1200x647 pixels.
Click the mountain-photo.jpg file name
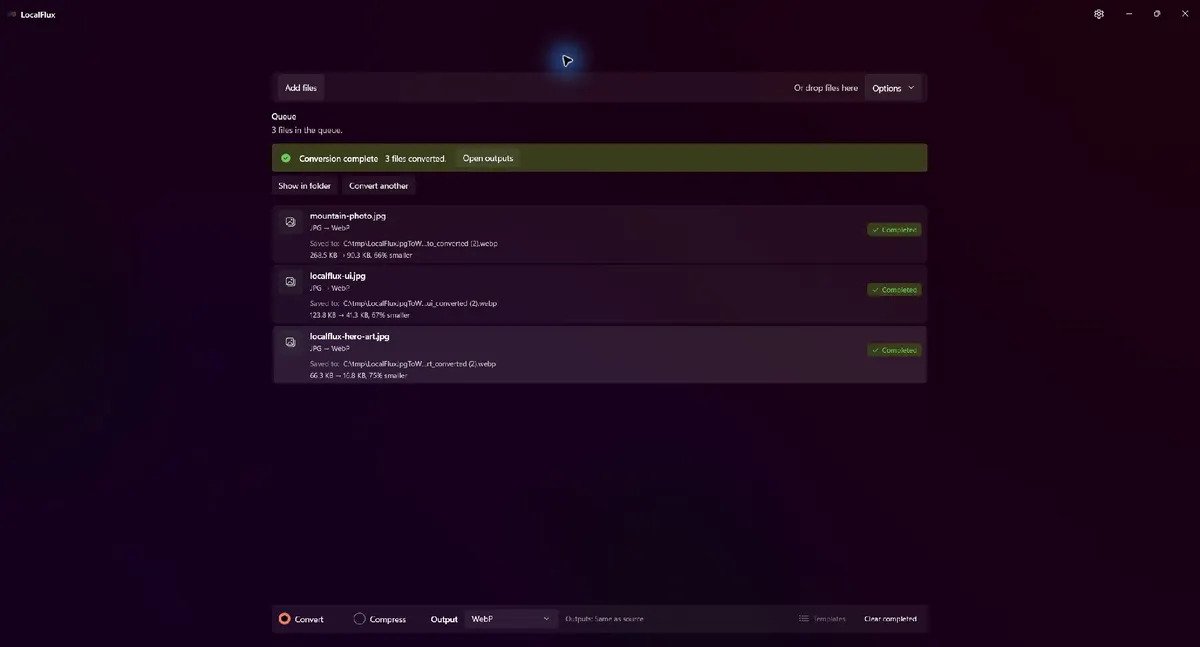click(348, 216)
